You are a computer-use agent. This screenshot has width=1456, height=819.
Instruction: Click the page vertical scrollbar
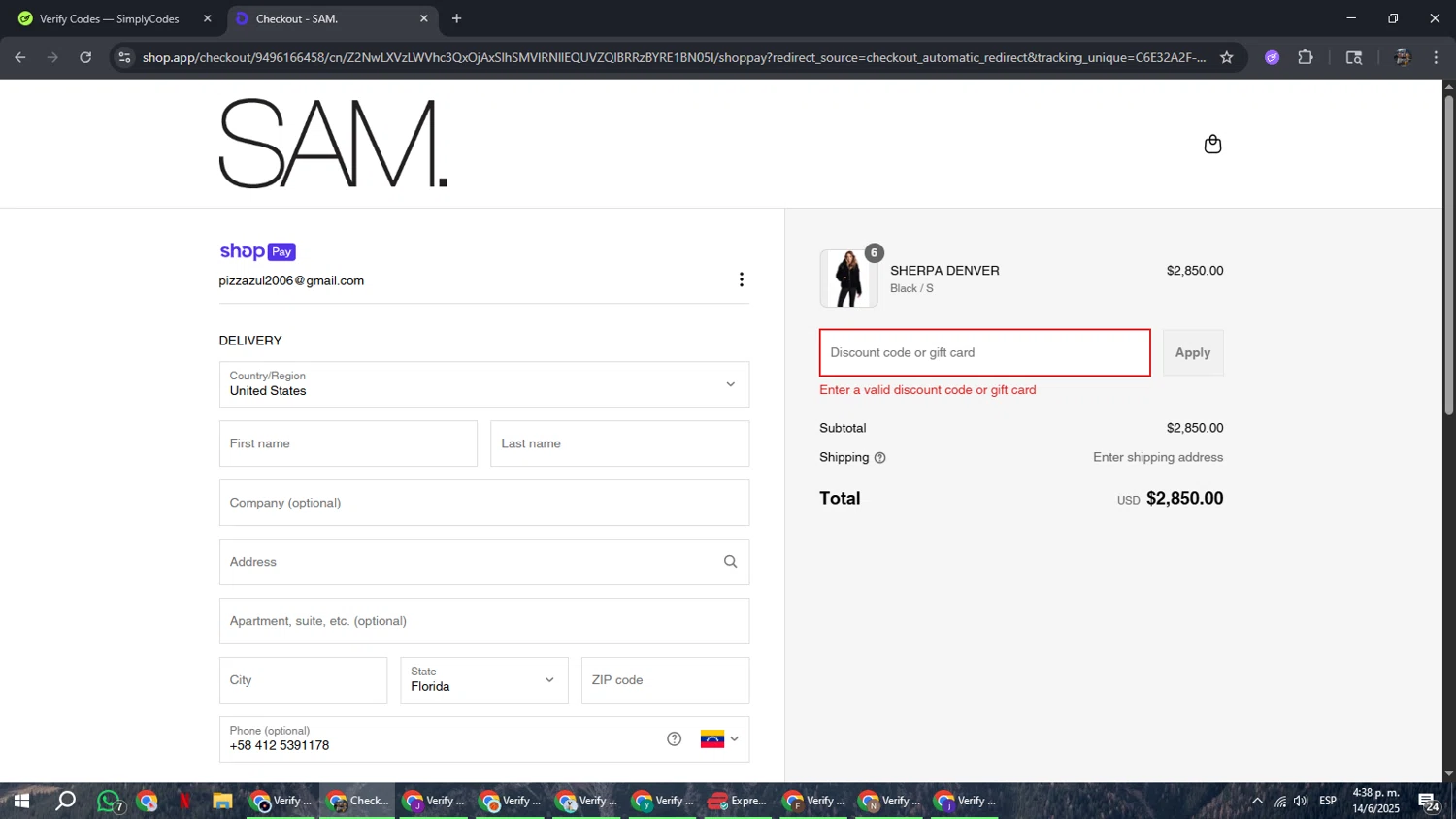[1448, 257]
